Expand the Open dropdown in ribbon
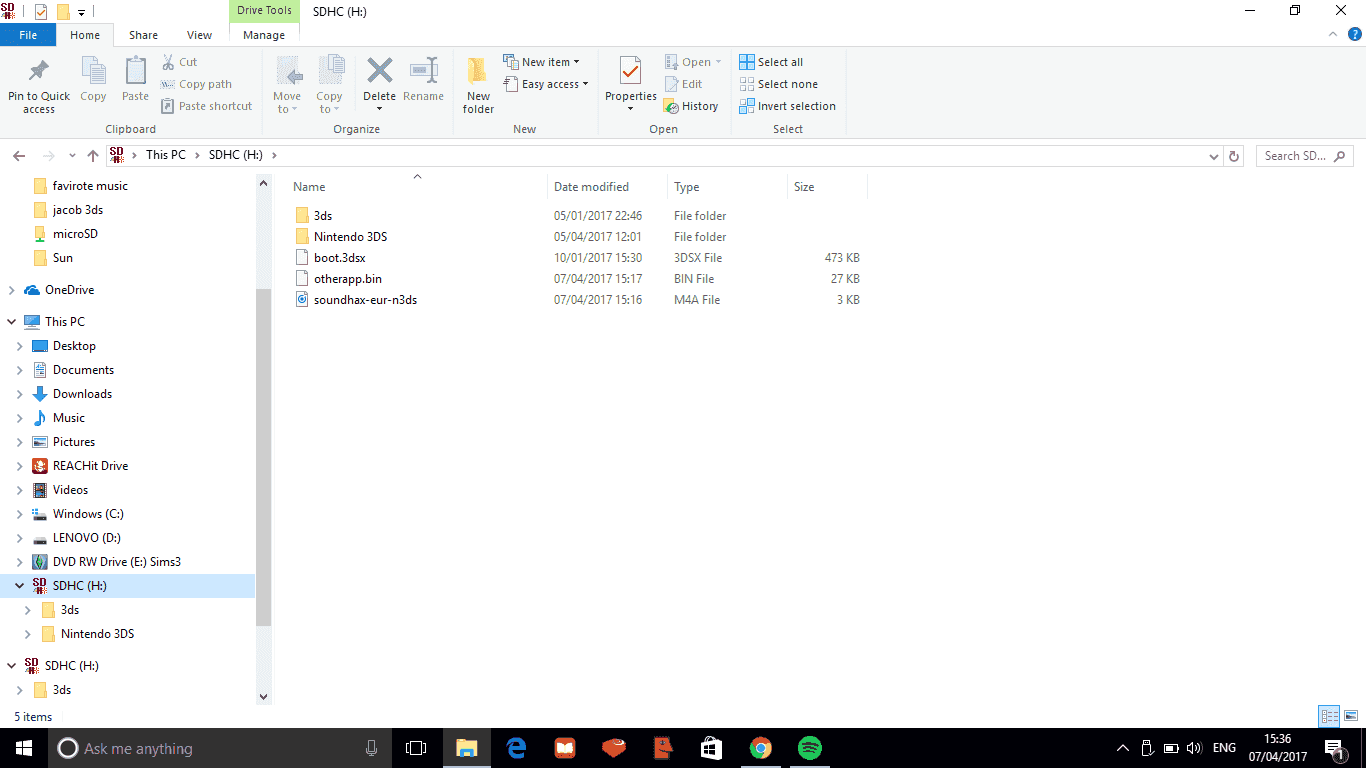Screen dimensions: 1366x768 [693, 62]
